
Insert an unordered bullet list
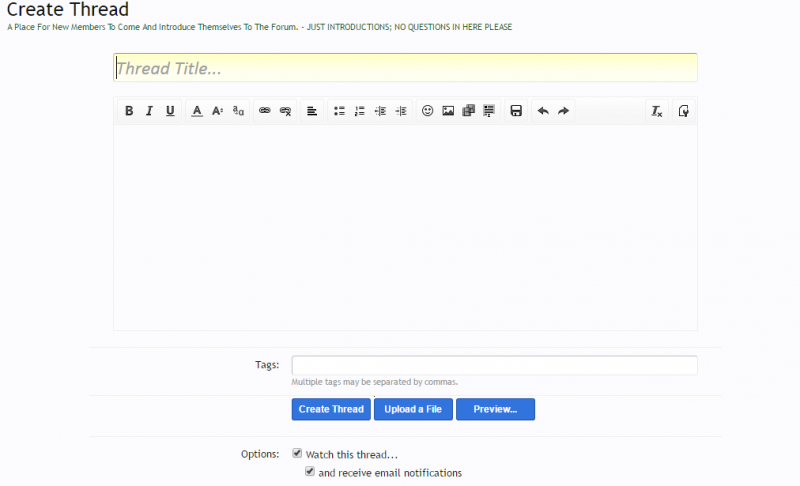pyautogui.click(x=339, y=111)
